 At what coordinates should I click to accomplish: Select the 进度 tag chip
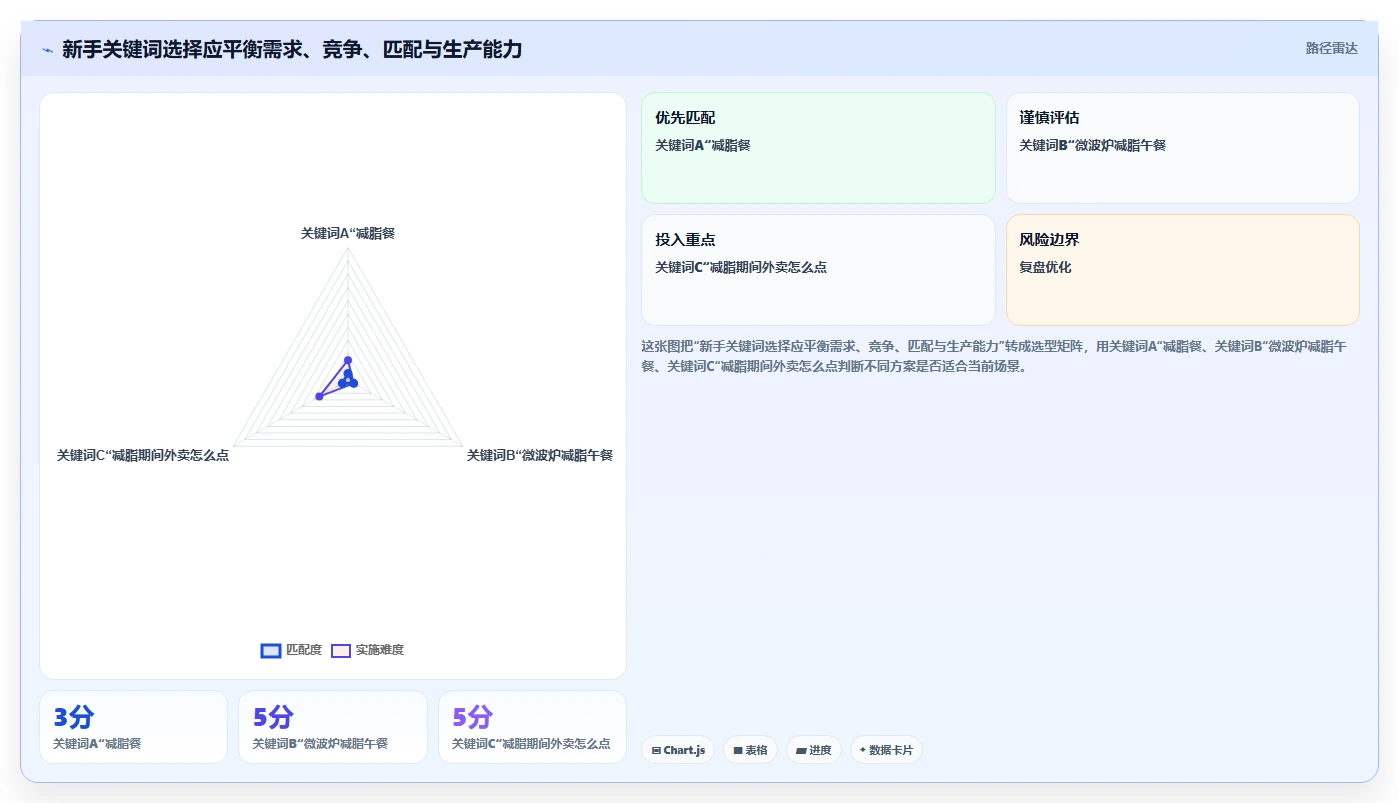(813, 750)
